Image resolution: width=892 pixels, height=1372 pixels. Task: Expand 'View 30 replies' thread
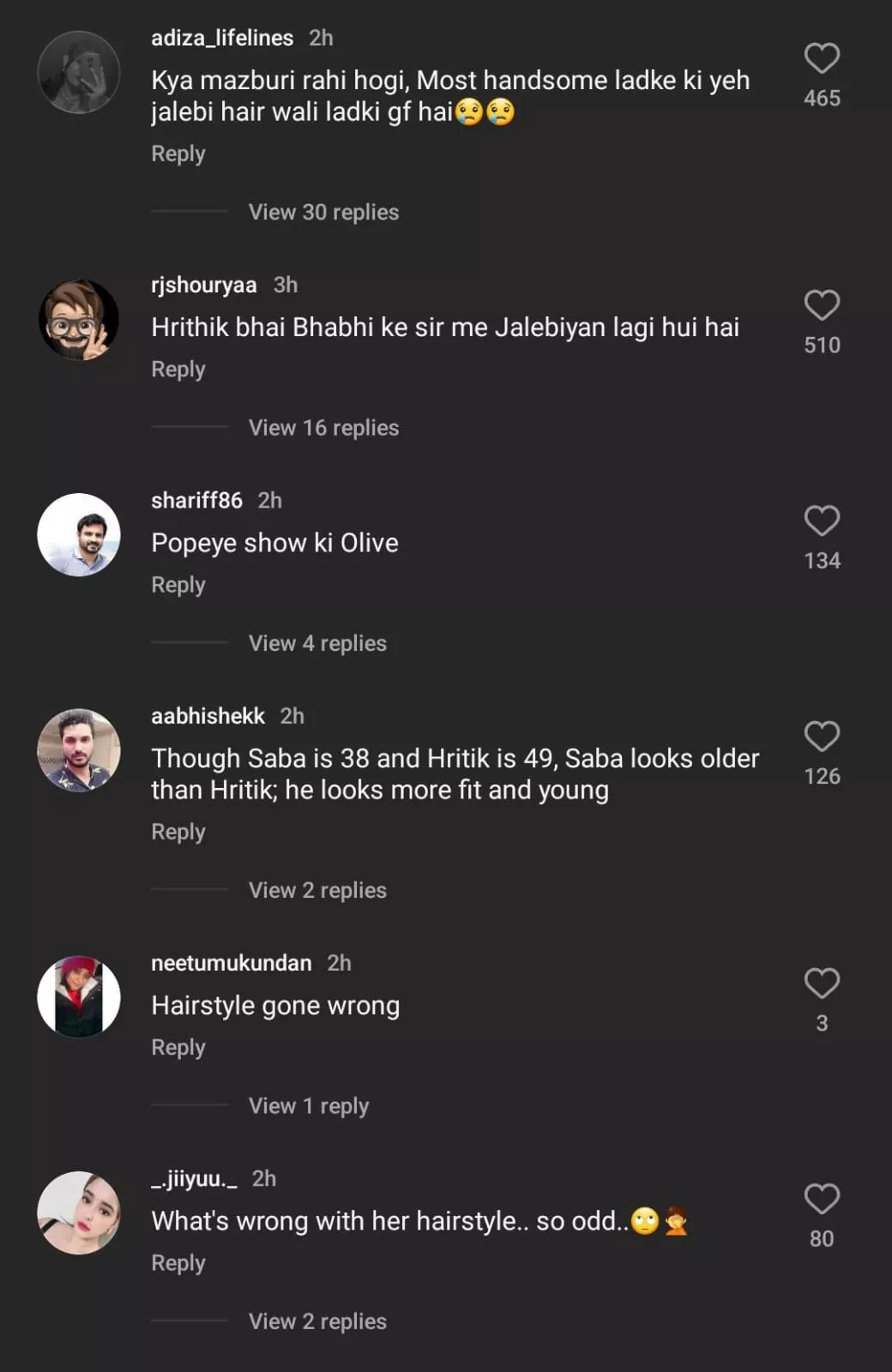[323, 212]
